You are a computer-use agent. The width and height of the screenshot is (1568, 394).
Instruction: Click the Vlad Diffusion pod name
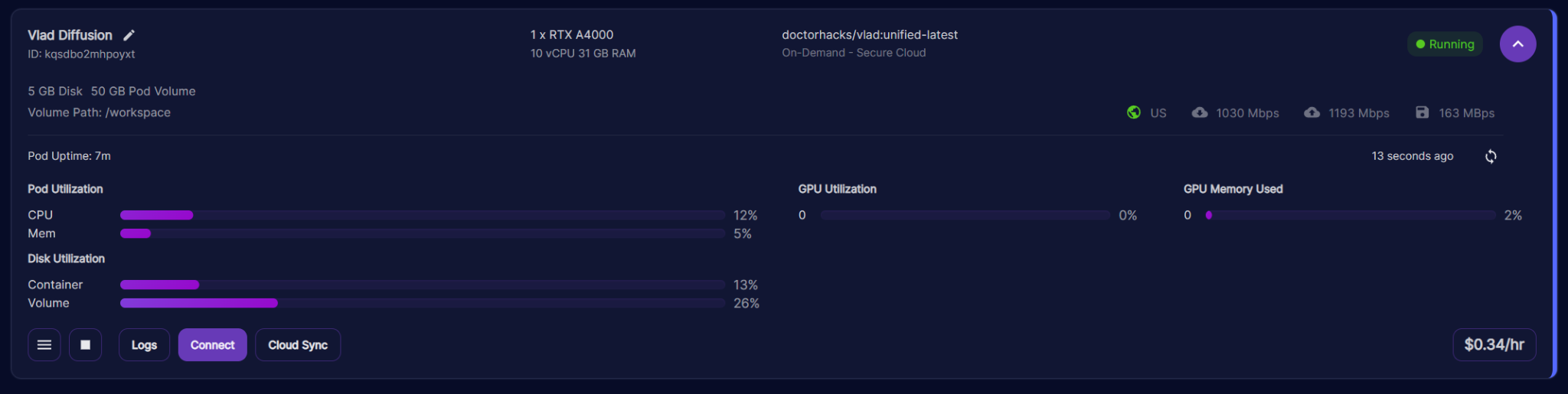click(70, 35)
